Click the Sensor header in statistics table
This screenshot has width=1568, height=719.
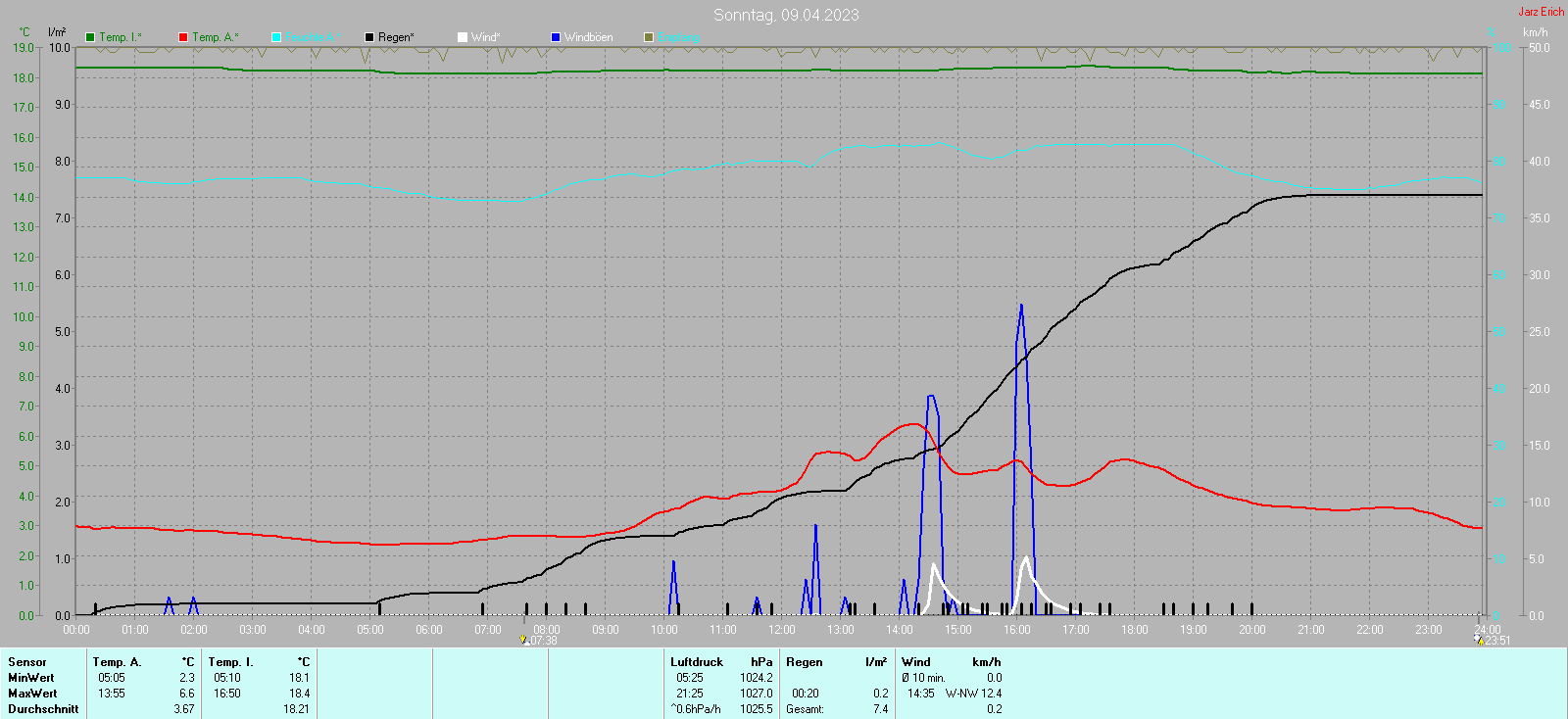click(x=27, y=662)
